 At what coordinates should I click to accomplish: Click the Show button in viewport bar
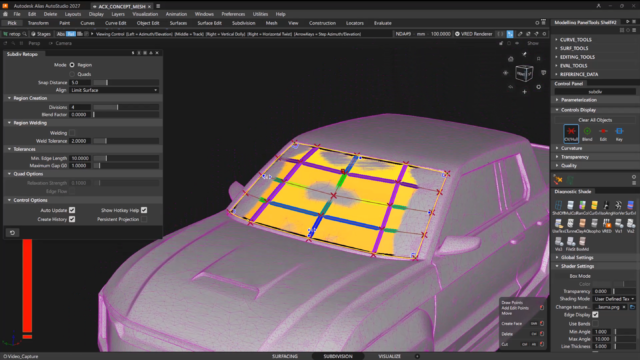(533, 43)
